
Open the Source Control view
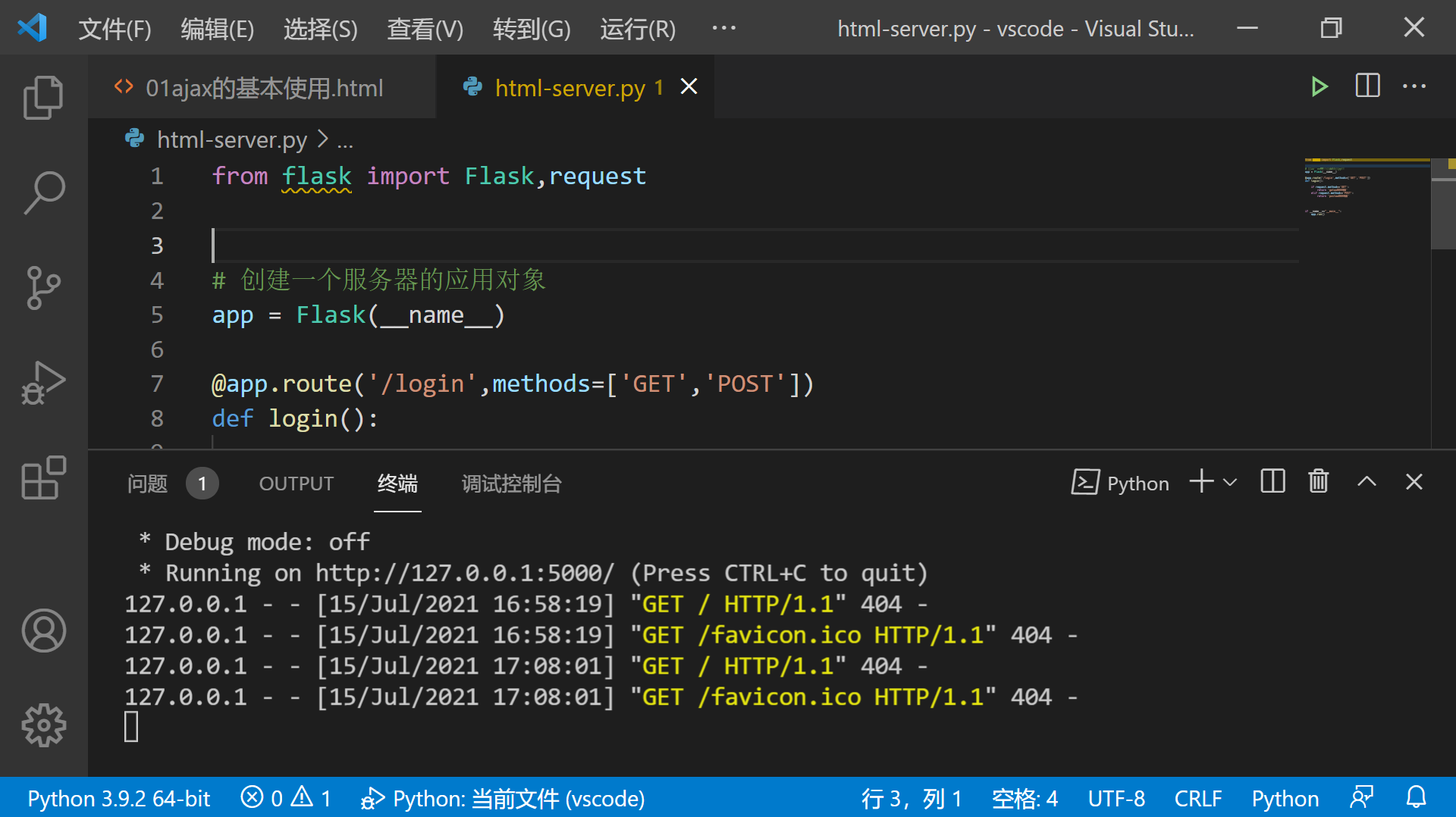click(43, 288)
